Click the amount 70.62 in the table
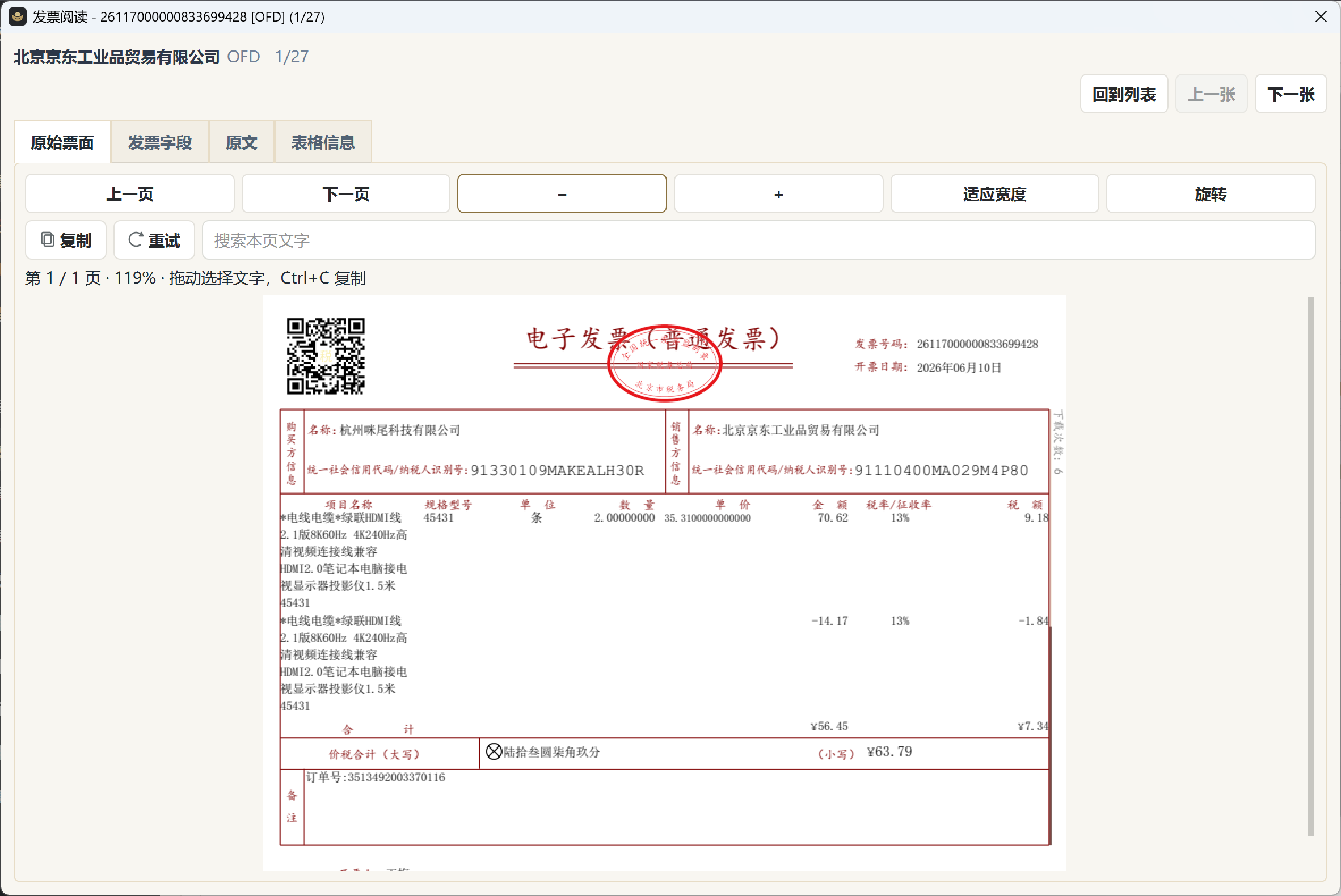The image size is (1341, 896). coord(833,518)
